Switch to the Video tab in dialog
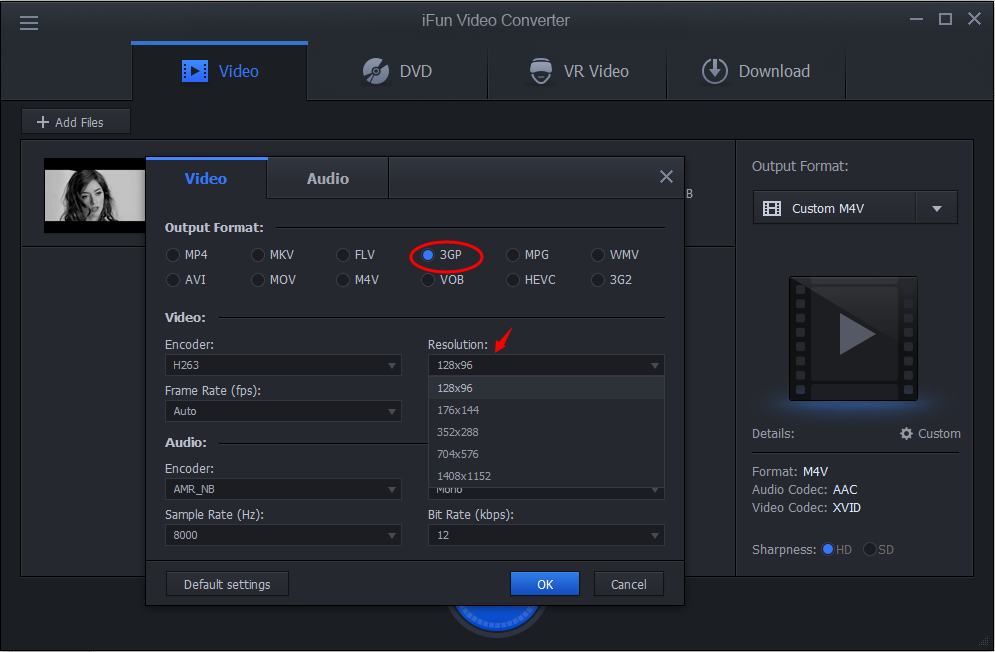995x652 pixels. coord(206,178)
